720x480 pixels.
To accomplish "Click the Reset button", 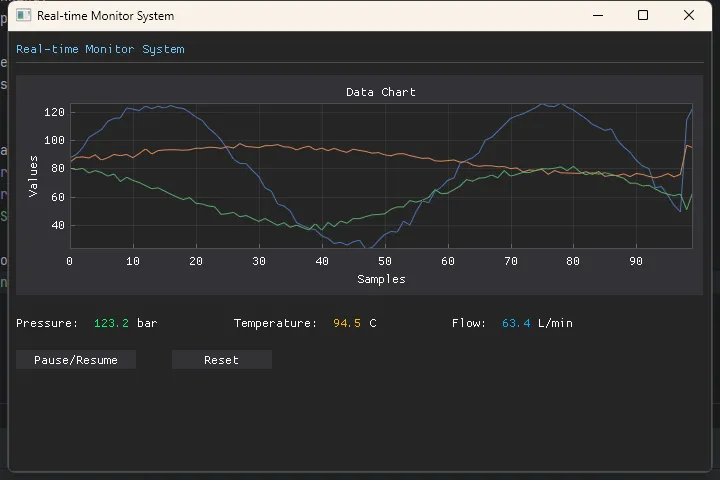I will pos(222,360).
